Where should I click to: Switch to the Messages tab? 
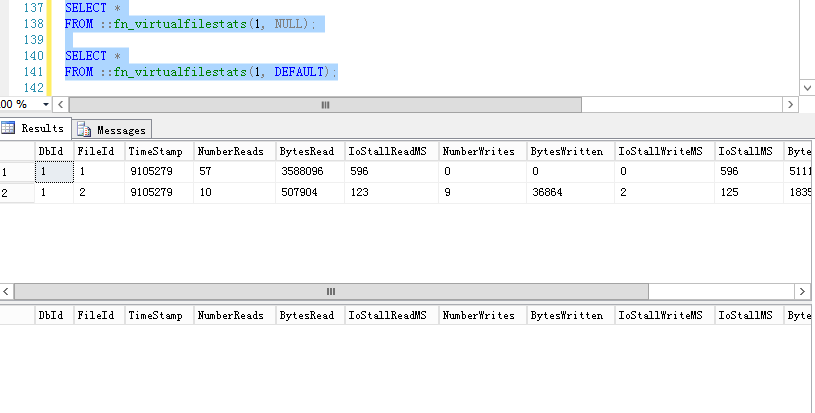click(120, 130)
